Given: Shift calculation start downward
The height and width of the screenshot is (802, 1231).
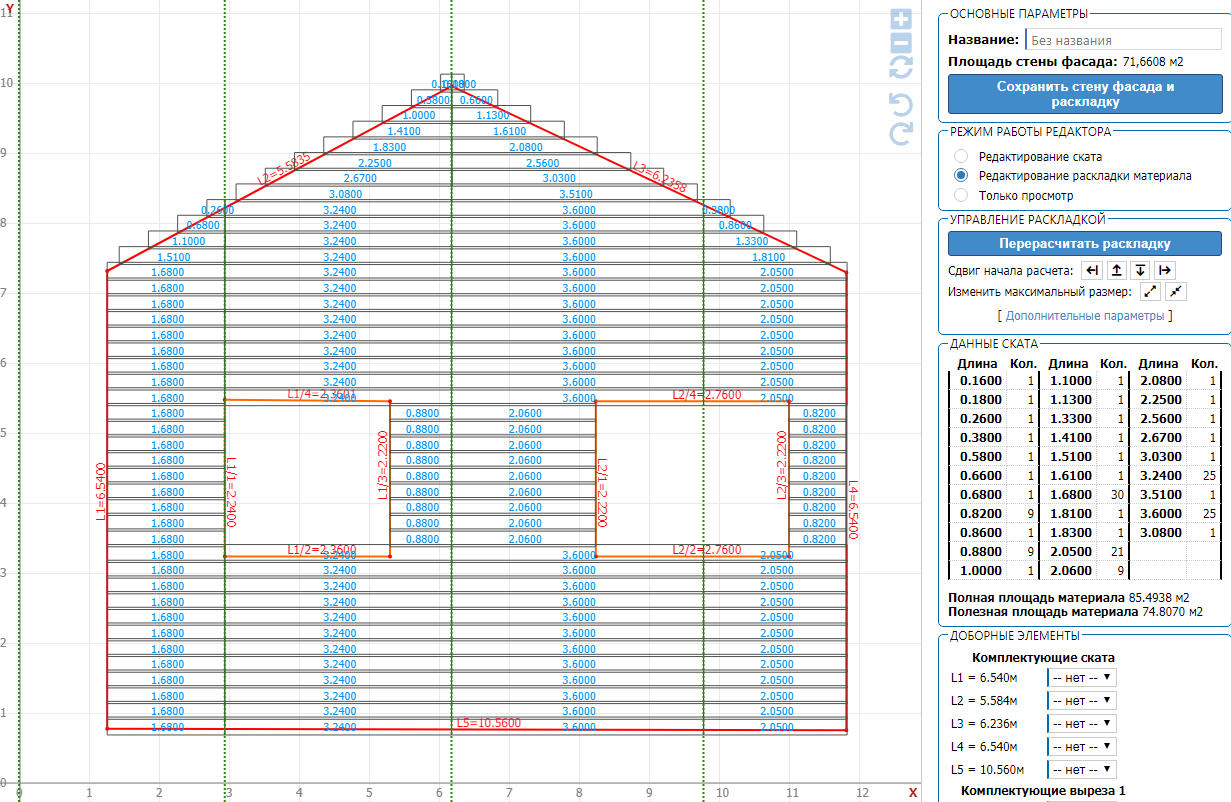Looking at the screenshot, I should [1141, 270].
